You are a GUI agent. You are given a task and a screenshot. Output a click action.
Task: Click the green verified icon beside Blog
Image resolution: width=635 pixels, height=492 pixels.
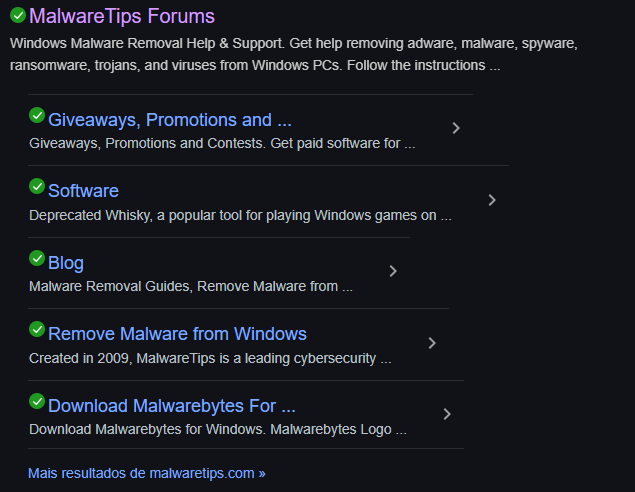37,258
